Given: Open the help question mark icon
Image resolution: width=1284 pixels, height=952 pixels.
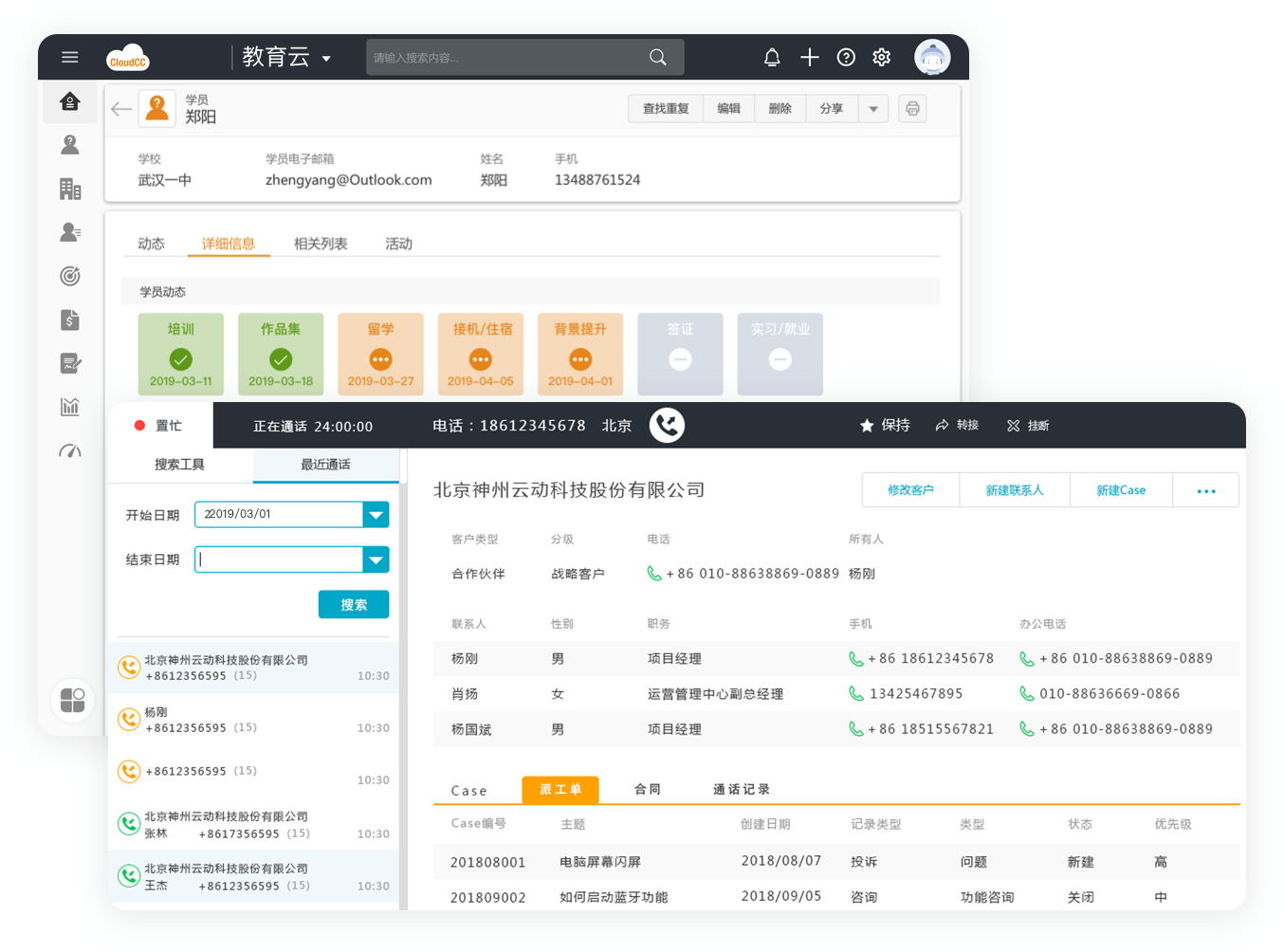Looking at the screenshot, I should coord(846,58).
